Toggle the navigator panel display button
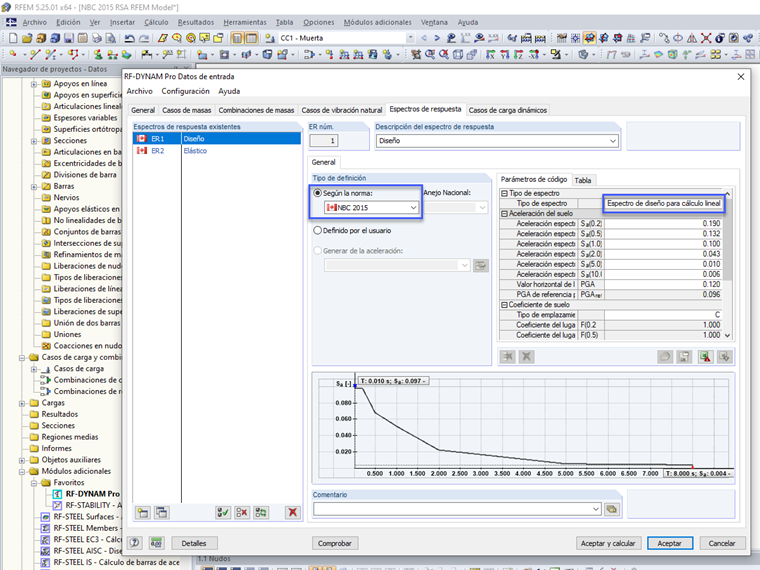760x570 pixels. pyautogui.click(x=237, y=38)
